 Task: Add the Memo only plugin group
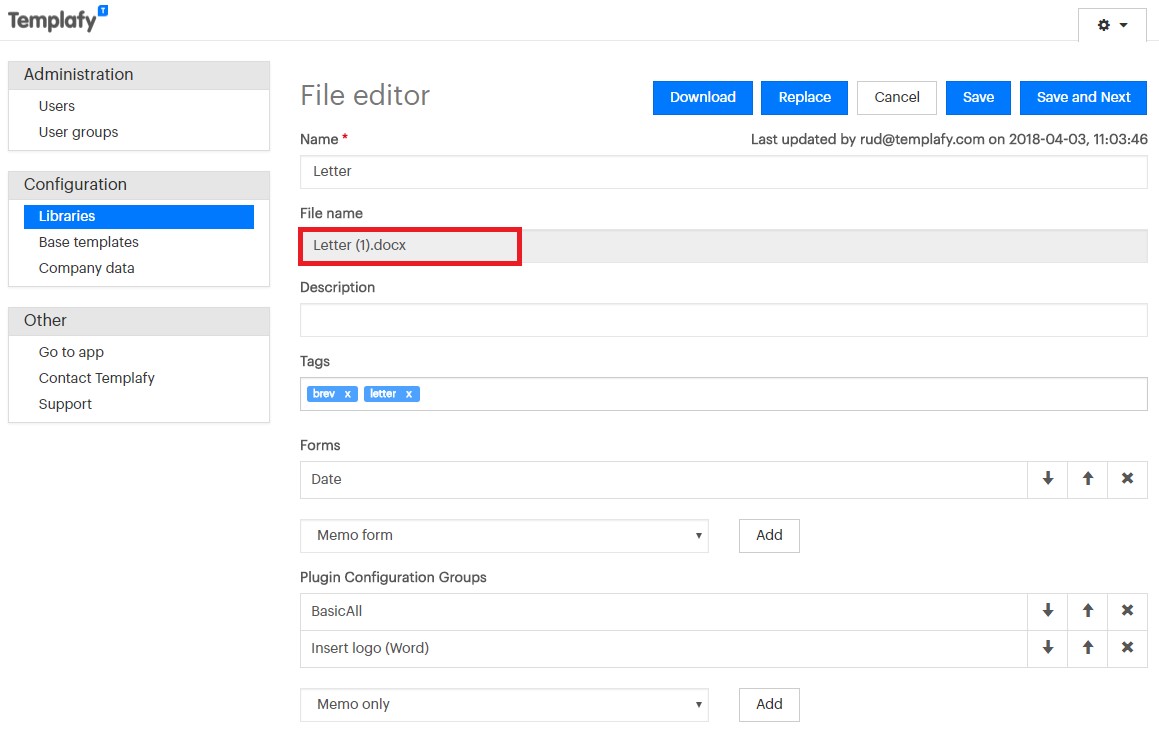[x=769, y=704]
